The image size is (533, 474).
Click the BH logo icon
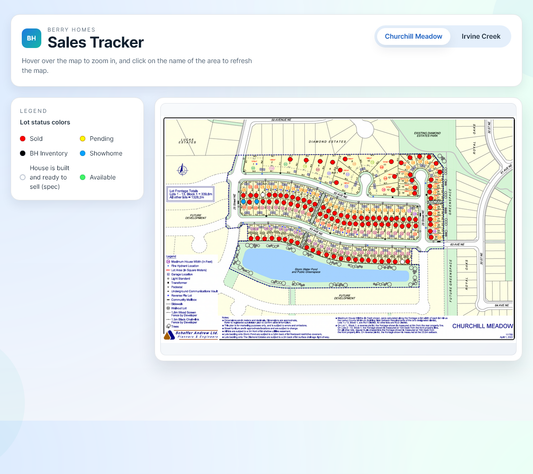point(31,38)
